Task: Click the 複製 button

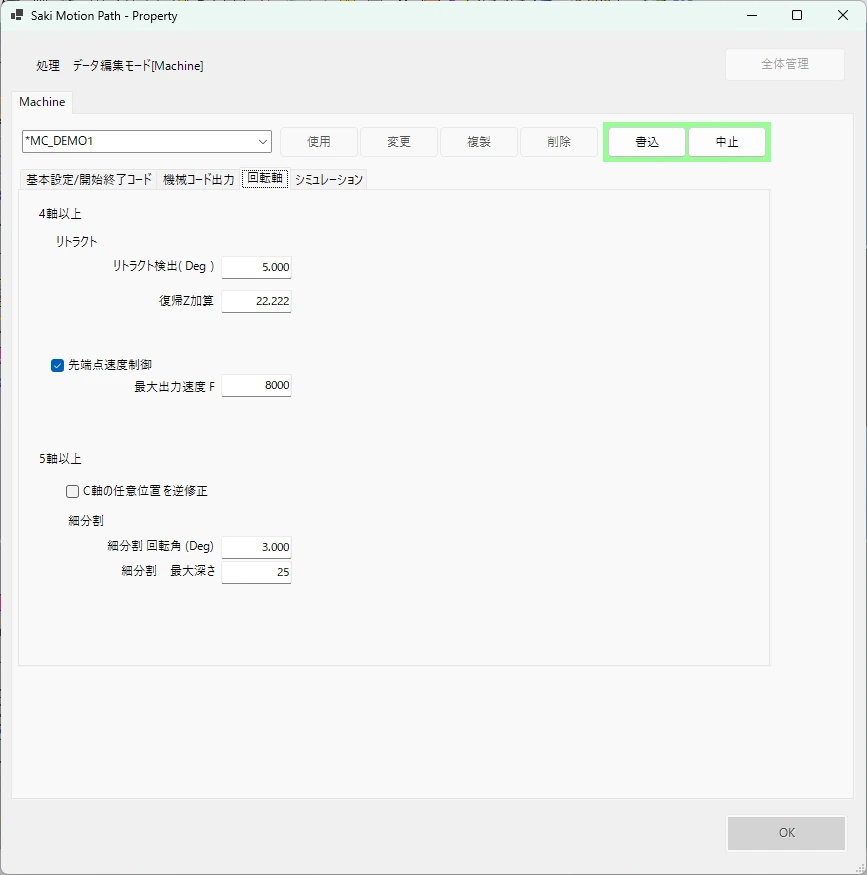Action: 479,142
